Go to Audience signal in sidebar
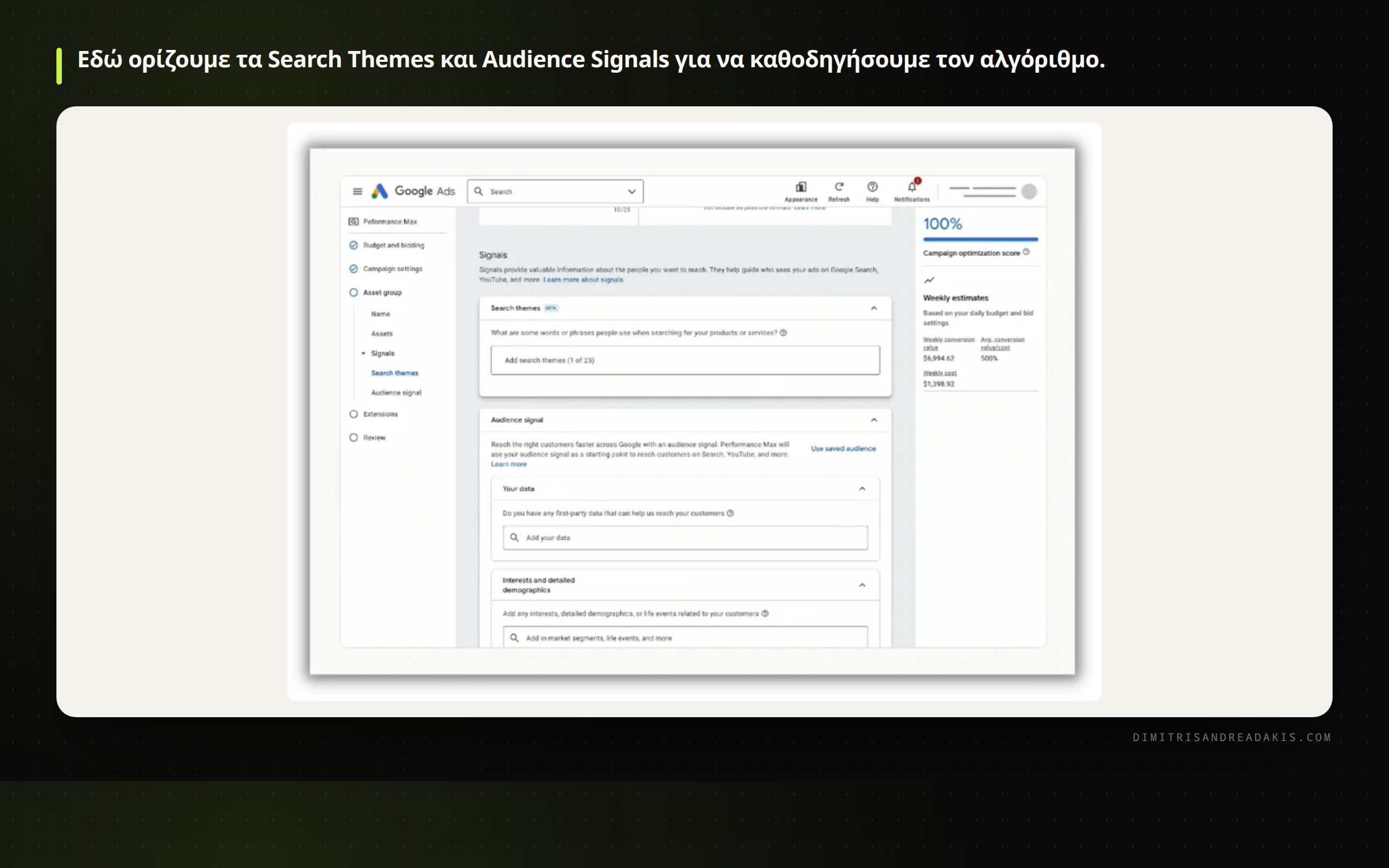The height and width of the screenshot is (868, 1389). (x=396, y=393)
